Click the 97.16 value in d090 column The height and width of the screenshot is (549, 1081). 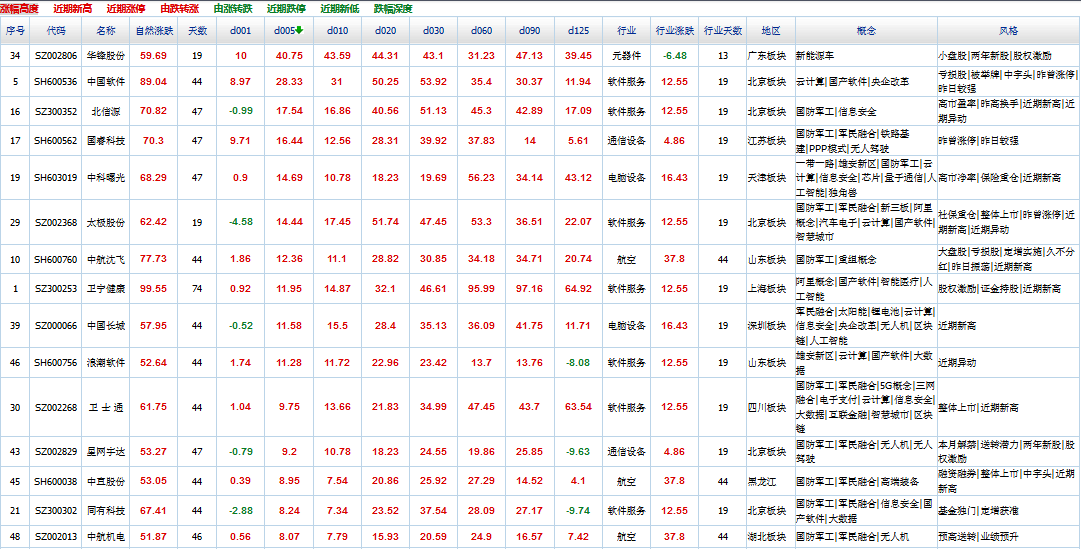point(529,289)
